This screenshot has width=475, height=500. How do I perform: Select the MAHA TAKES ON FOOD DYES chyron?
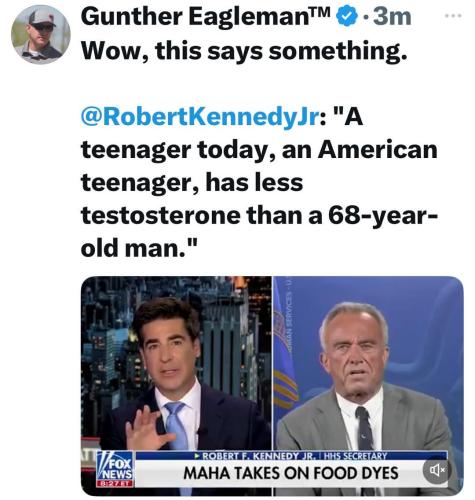pyautogui.click(x=290, y=473)
